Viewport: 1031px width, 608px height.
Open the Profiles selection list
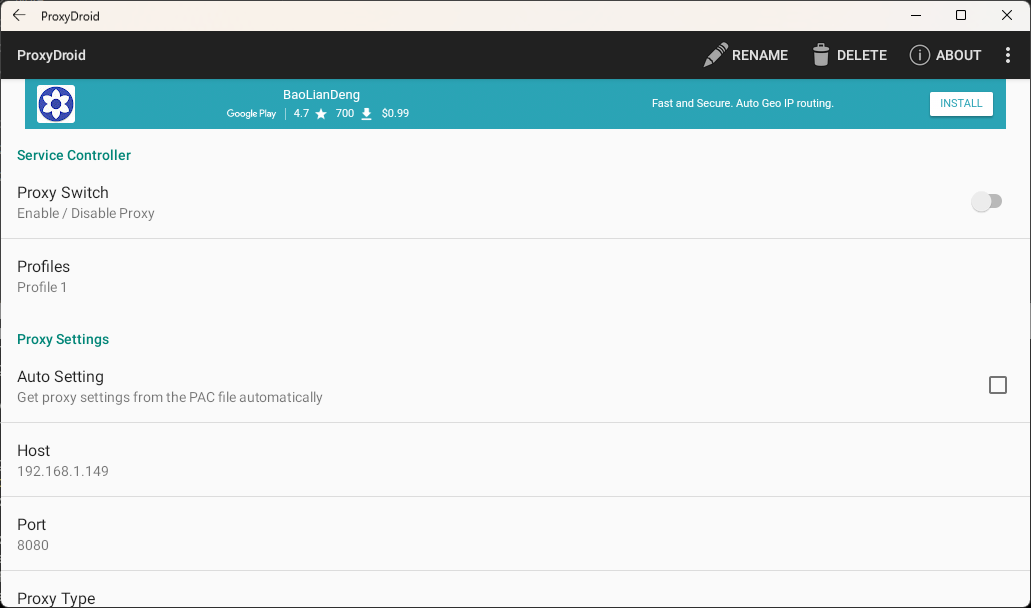point(516,276)
